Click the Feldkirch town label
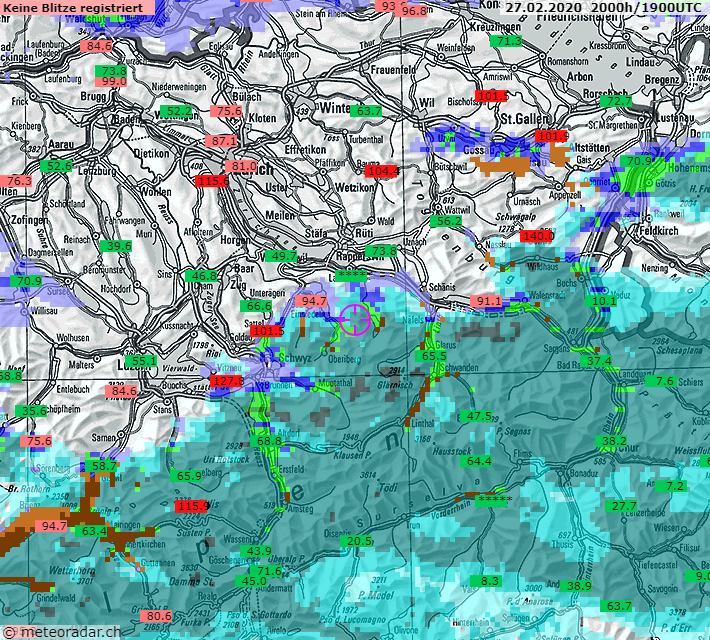The width and height of the screenshot is (710, 640). pyautogui.click(x=659, y=231)
